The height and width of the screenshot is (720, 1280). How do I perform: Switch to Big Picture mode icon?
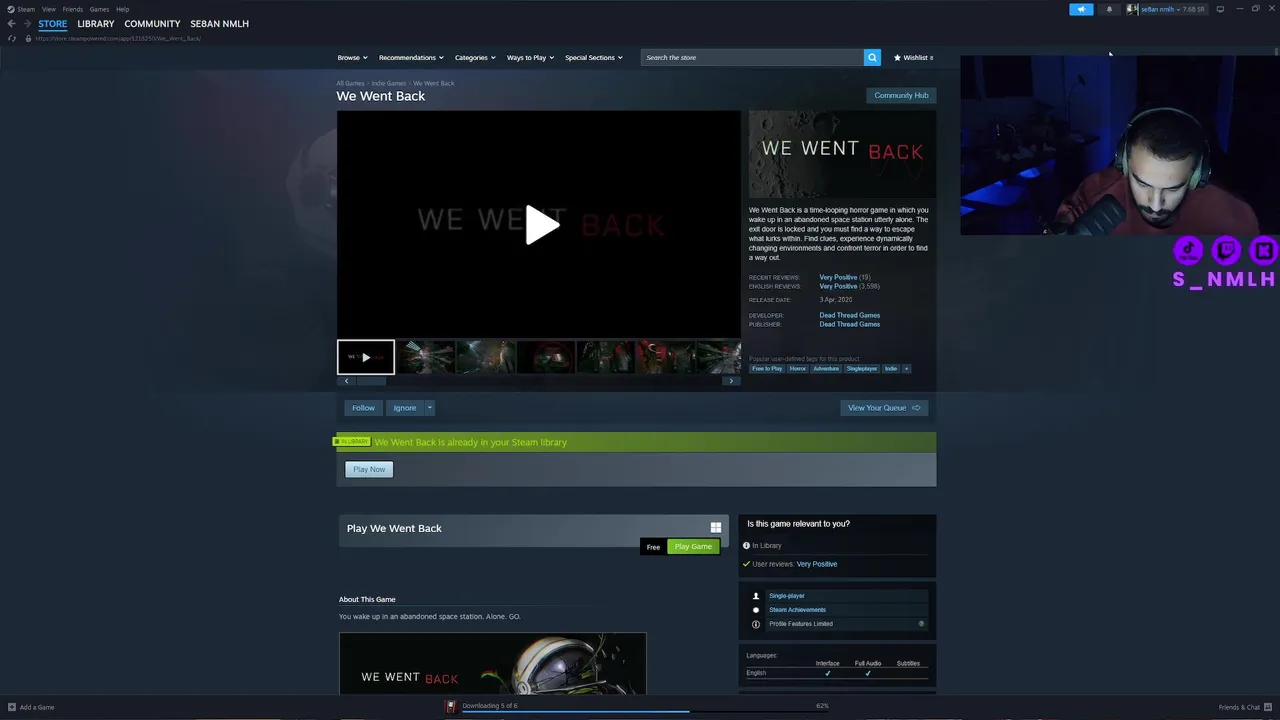(x=1220, y=9)
